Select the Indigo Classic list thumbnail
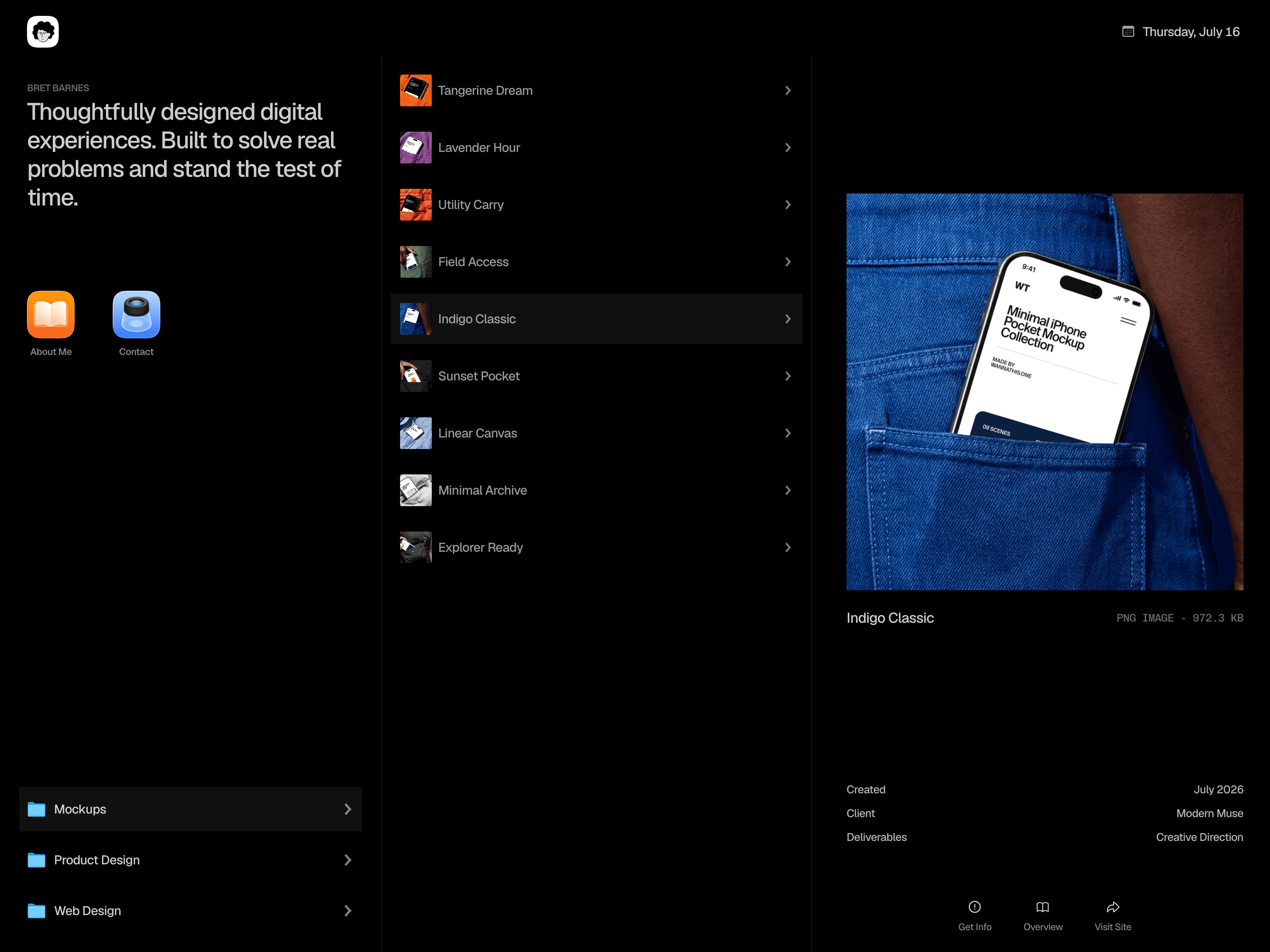This screenshot has height=952, width=1270. coord(416,319)
